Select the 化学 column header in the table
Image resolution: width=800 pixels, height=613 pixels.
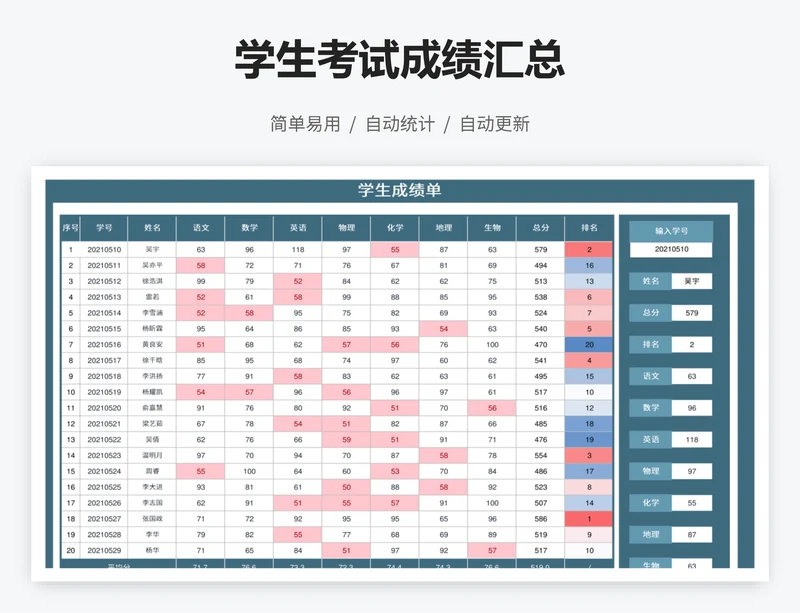click(395, 228)
